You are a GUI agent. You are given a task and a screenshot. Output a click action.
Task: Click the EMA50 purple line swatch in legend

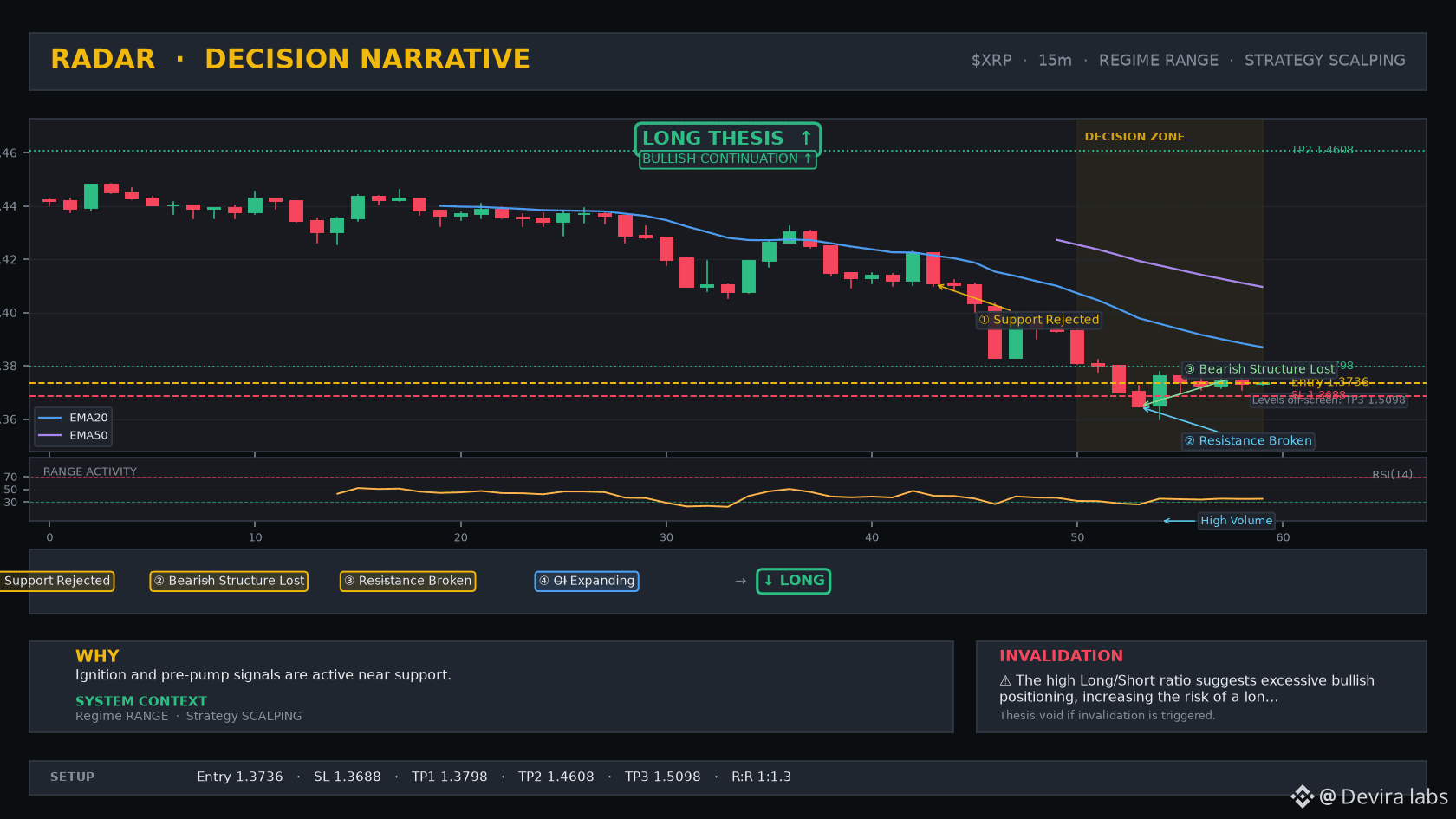click(49, 435)
